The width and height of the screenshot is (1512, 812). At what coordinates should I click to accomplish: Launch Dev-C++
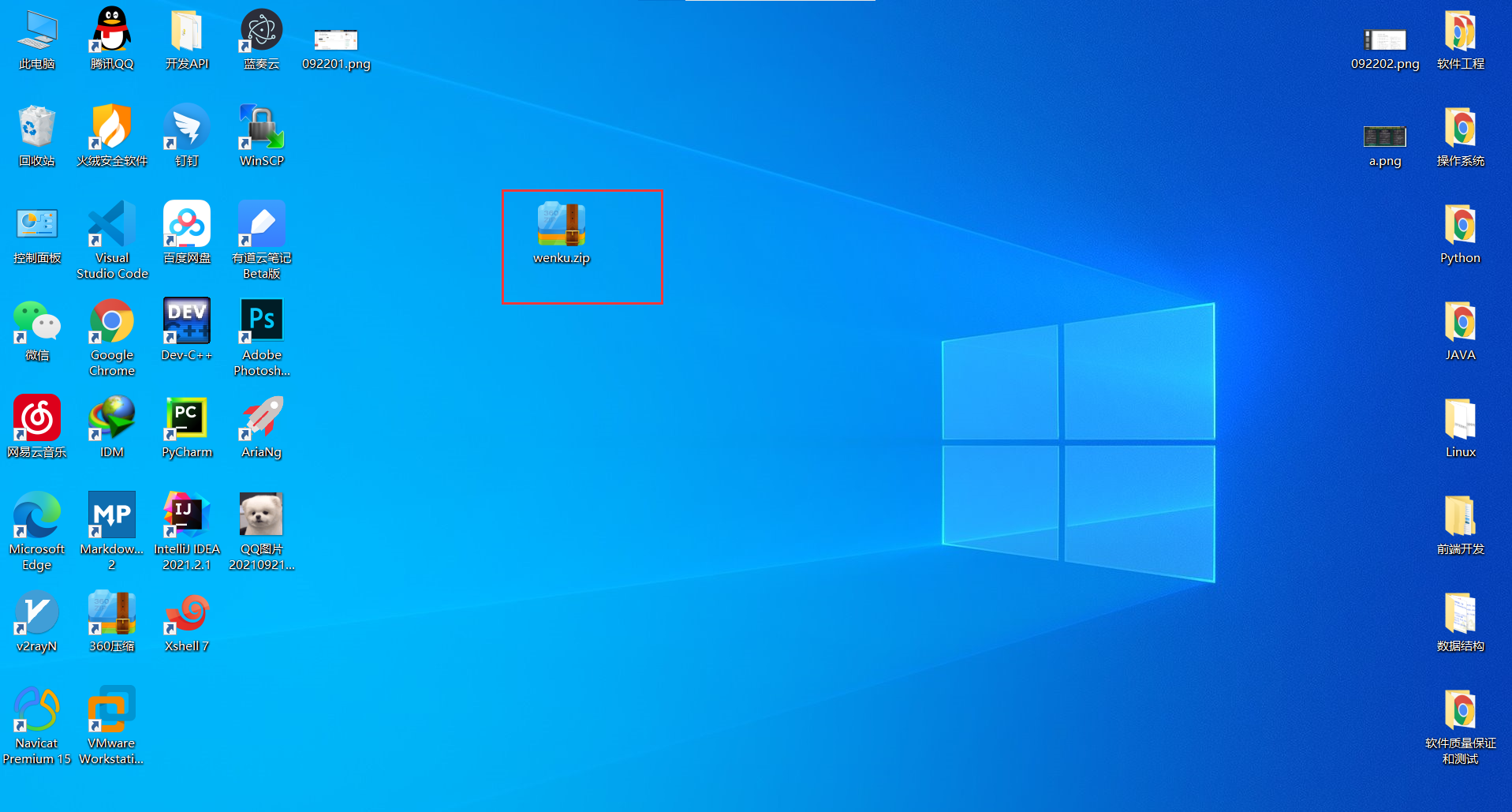(x=186, y=321)
